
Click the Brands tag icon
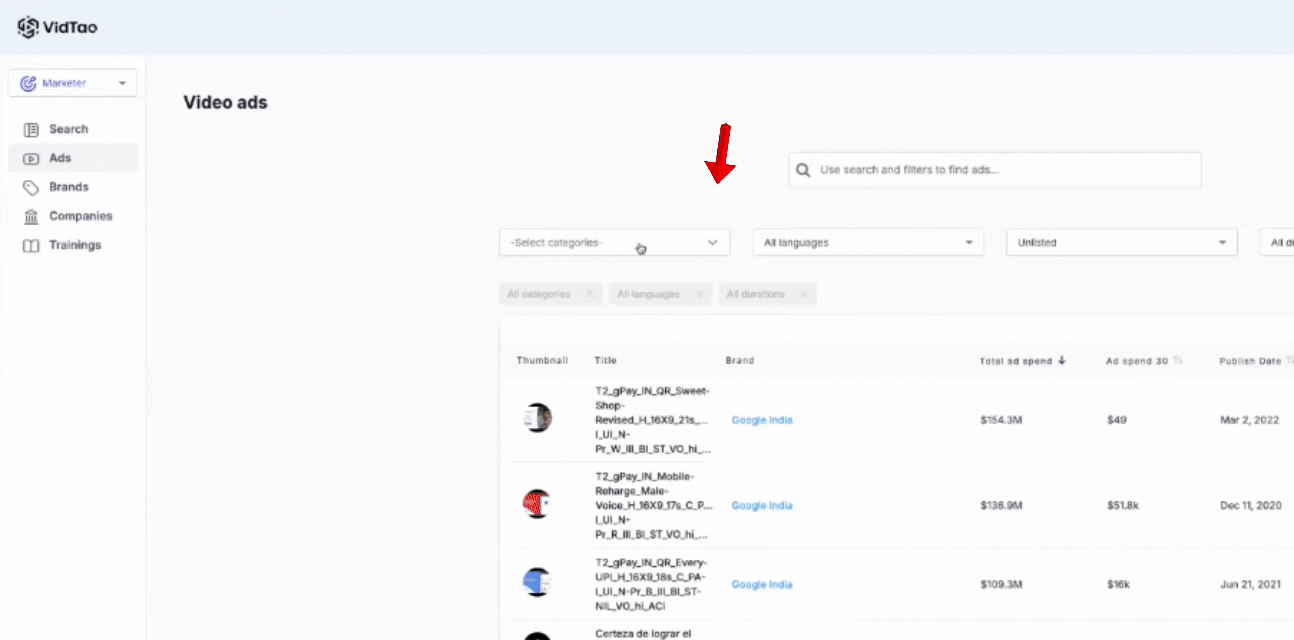click(33, 186)
